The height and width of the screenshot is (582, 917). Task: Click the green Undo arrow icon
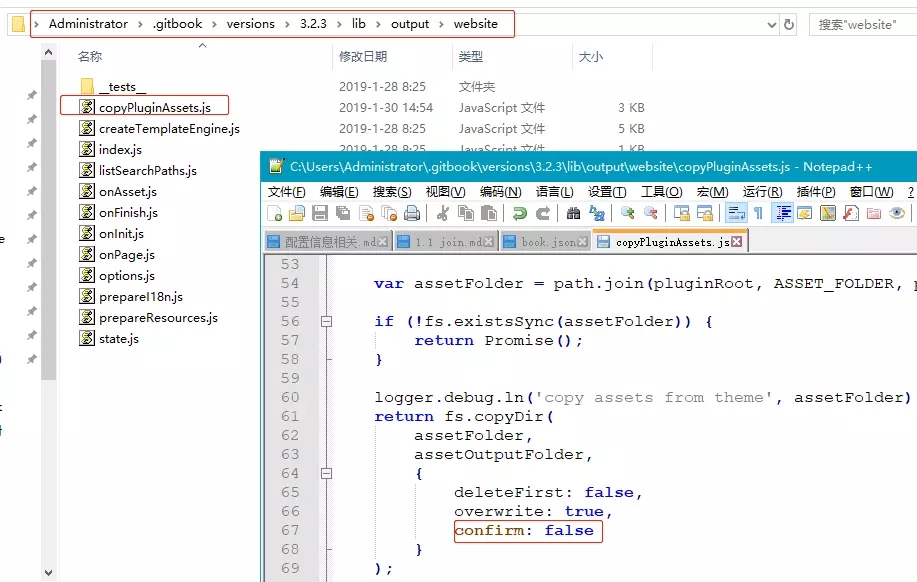point(519,213)
